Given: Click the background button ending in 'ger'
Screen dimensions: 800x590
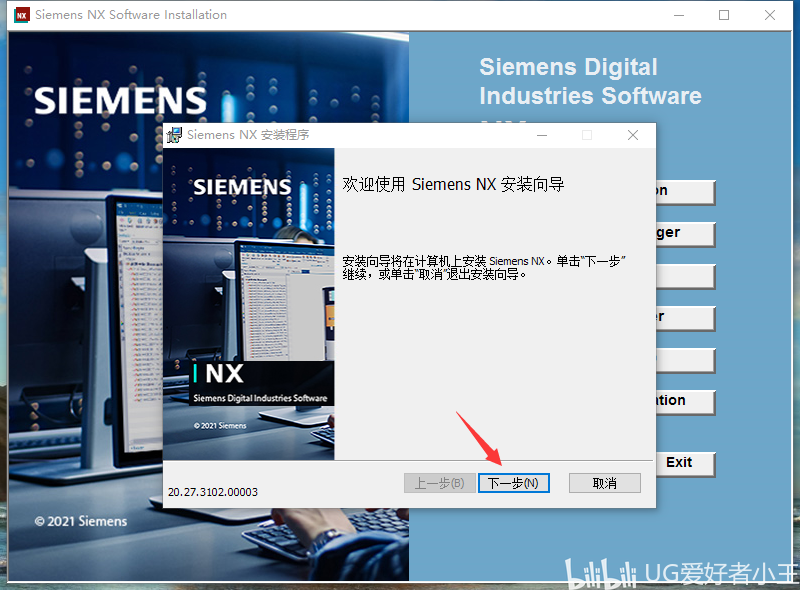Looking at the screenshot, I should 685,234.
